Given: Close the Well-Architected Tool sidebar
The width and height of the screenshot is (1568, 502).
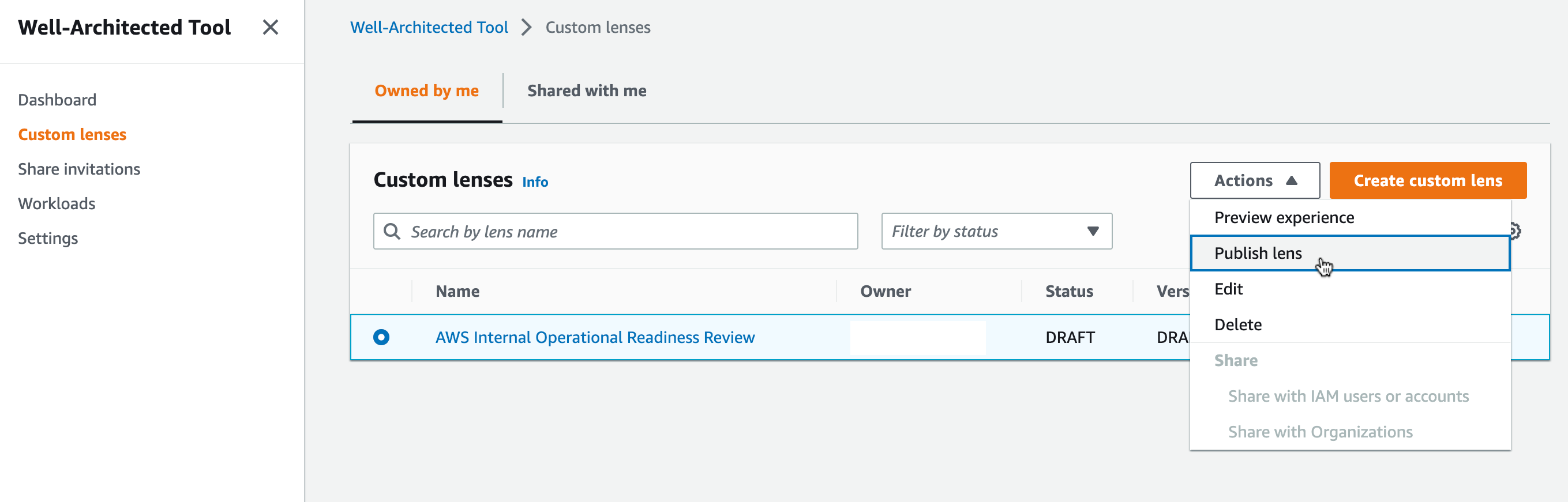Looking at the screenshot, I should (x=270, y=28).
